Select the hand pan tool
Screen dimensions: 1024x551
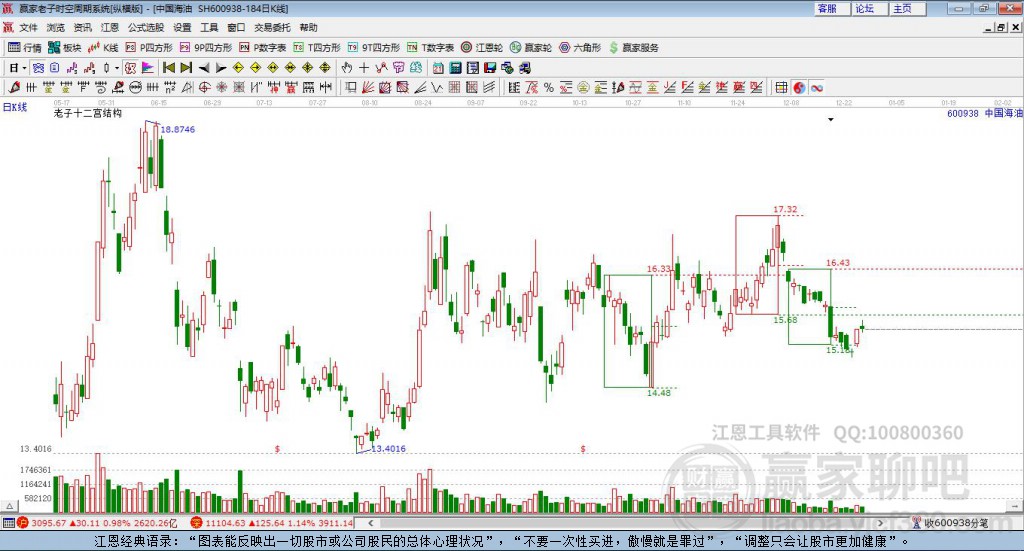click(x=347, y=68)
